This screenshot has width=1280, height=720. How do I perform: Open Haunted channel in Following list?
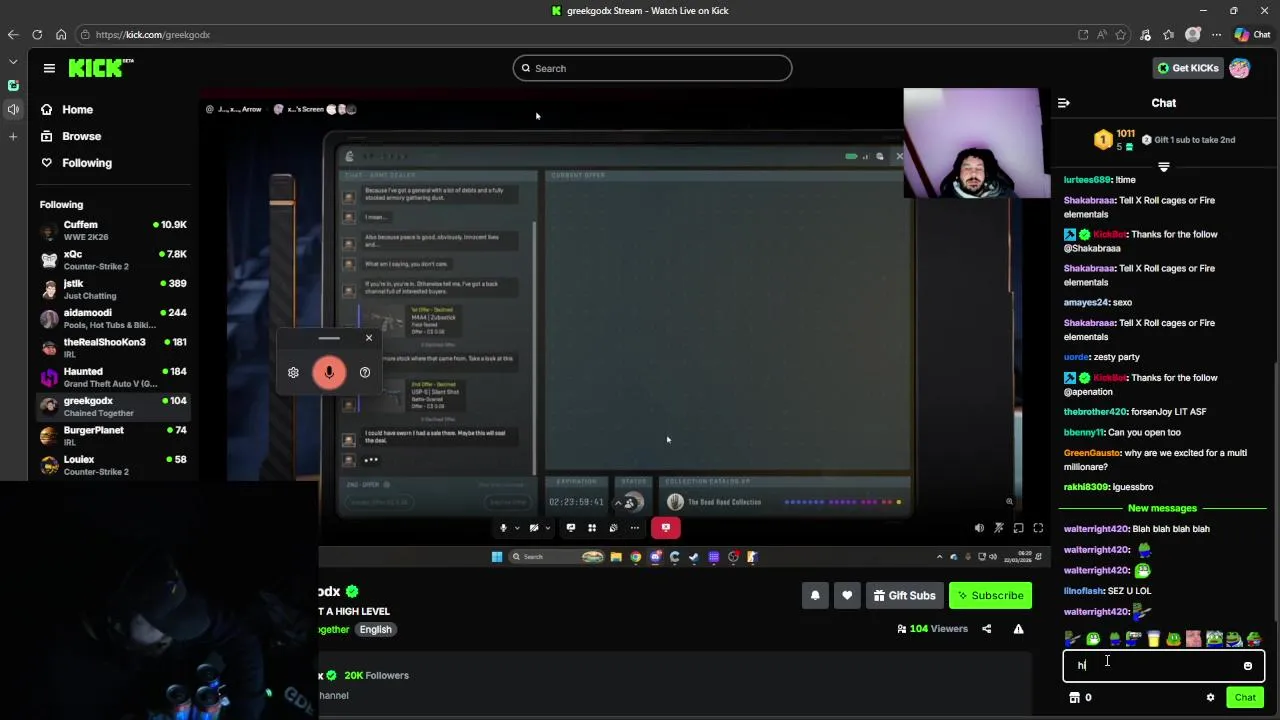pos(114,377)
